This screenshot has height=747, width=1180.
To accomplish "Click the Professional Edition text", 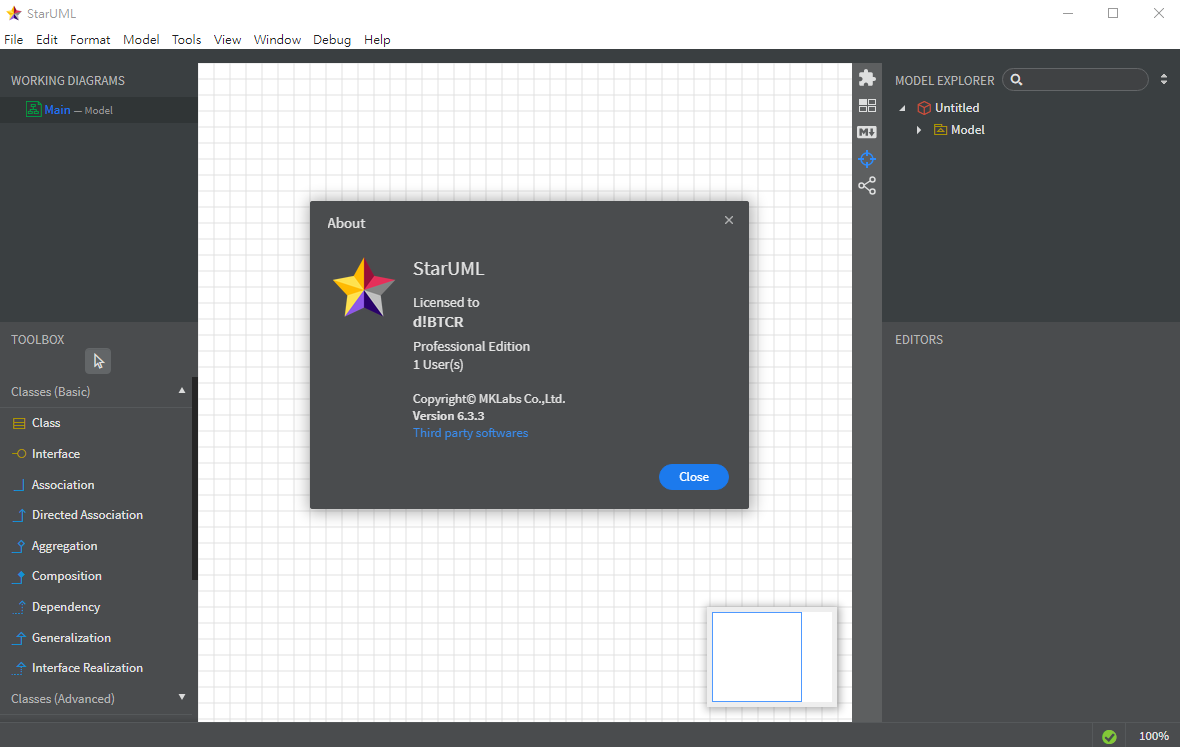I will click(x=471, y=347).
